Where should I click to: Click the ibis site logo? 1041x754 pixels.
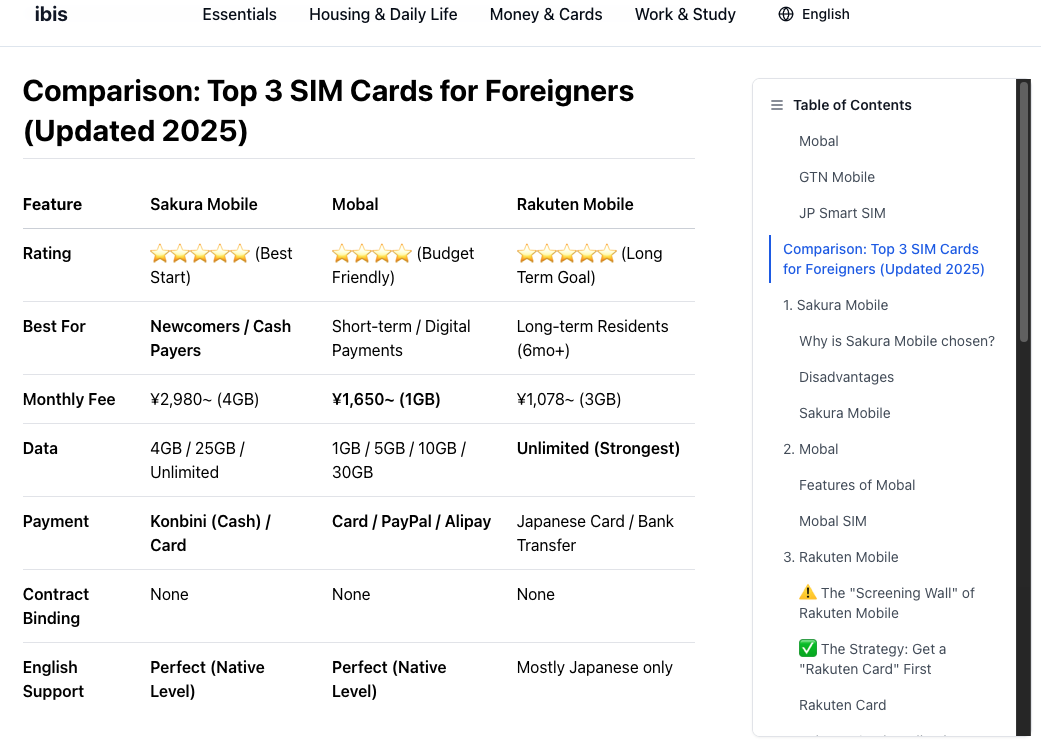51,14
